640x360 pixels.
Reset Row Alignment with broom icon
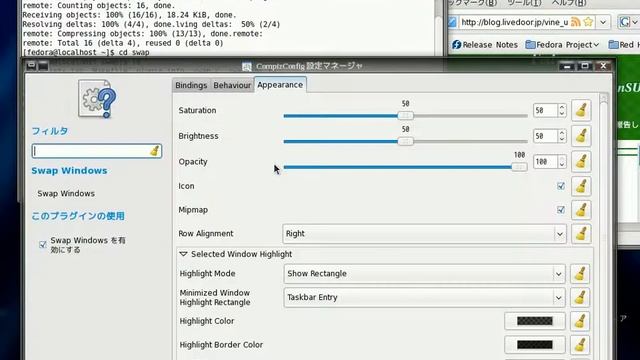581,233
